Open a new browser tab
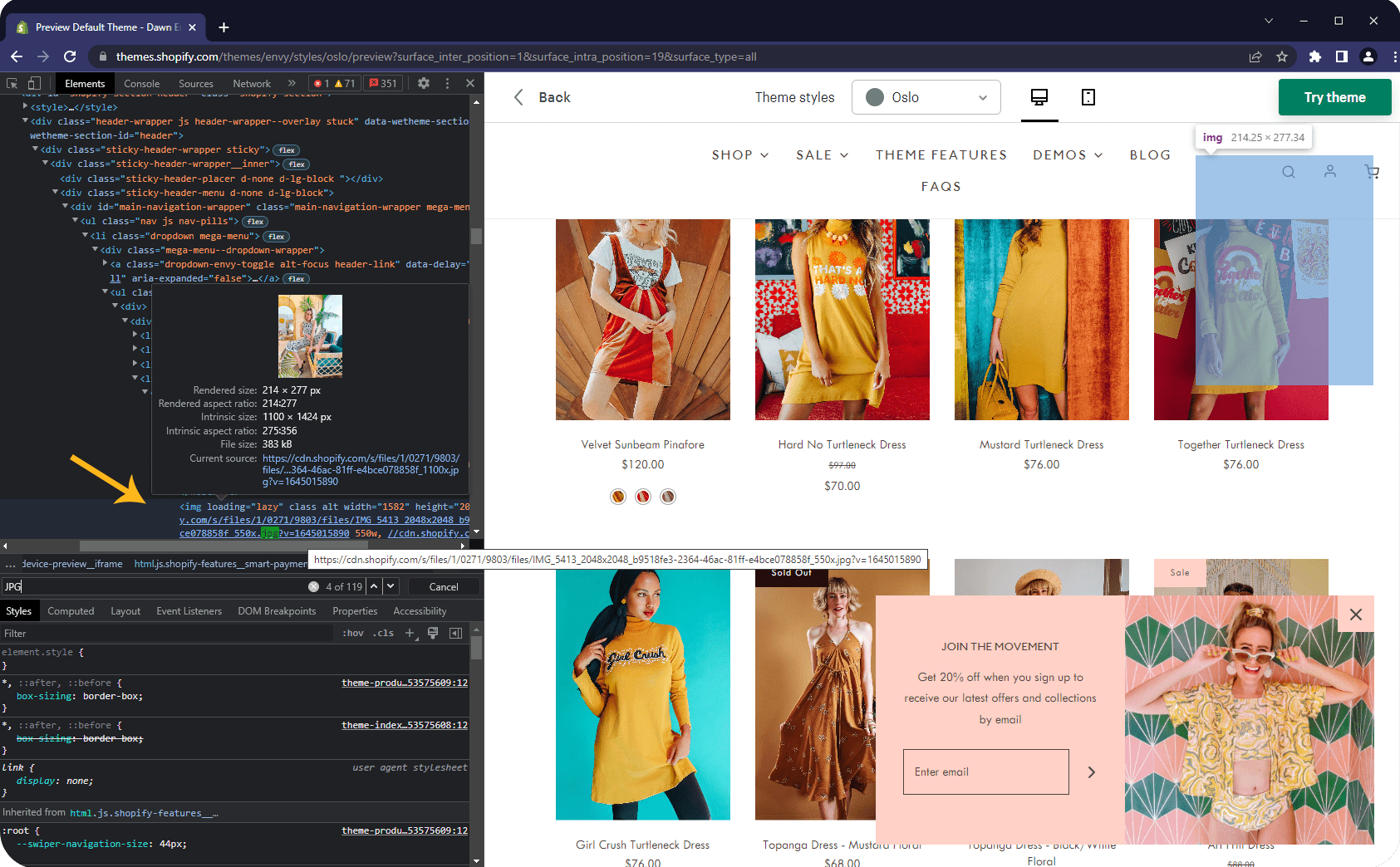This screenshot has height=867, width=1400. pos(224,27)
